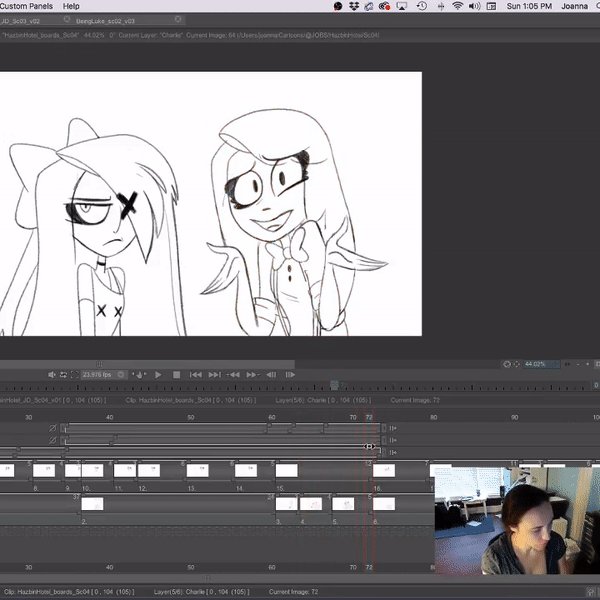Toggle the timeline sound speaker icon
Screen dimensions: 600x600
[52, 375]
